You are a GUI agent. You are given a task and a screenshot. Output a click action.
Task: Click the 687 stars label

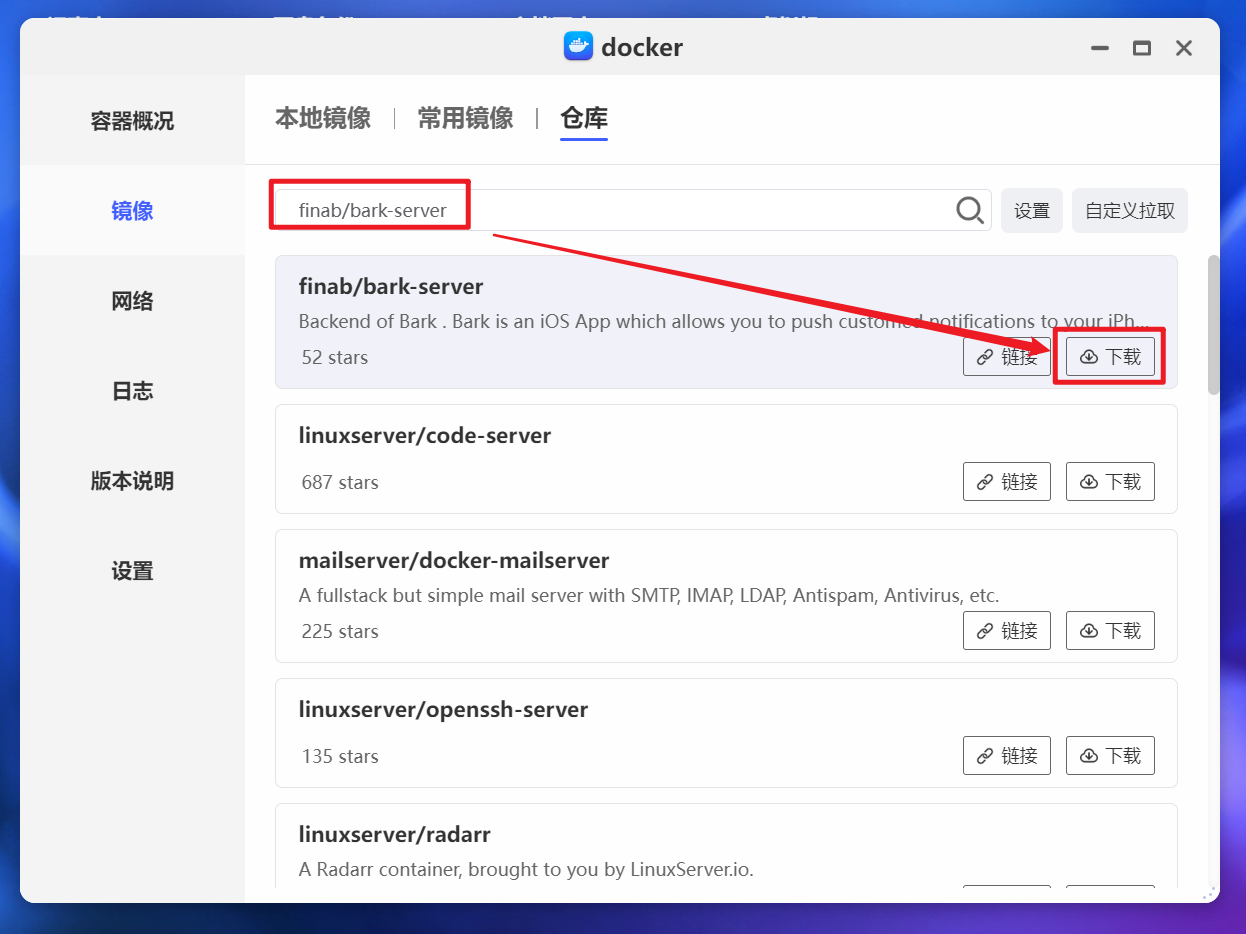pyautogui.click(x=340, y=482)
